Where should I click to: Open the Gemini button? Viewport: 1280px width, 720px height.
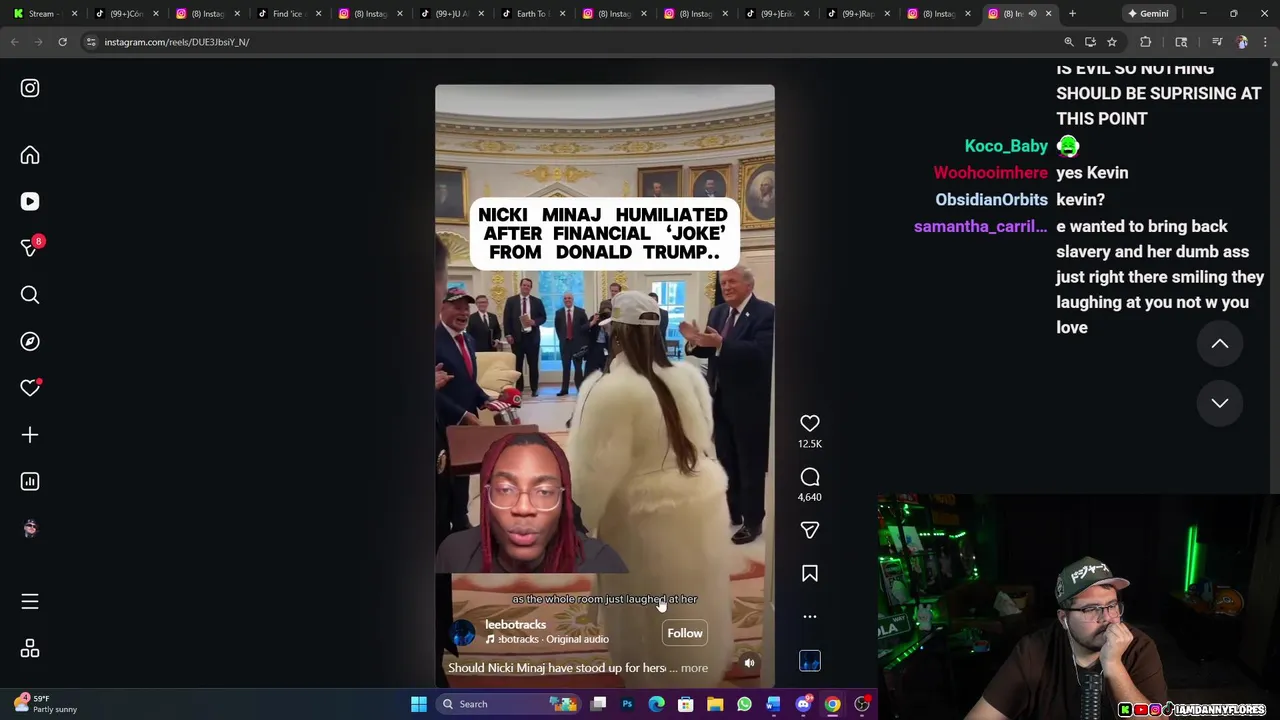click(1147, 14)
